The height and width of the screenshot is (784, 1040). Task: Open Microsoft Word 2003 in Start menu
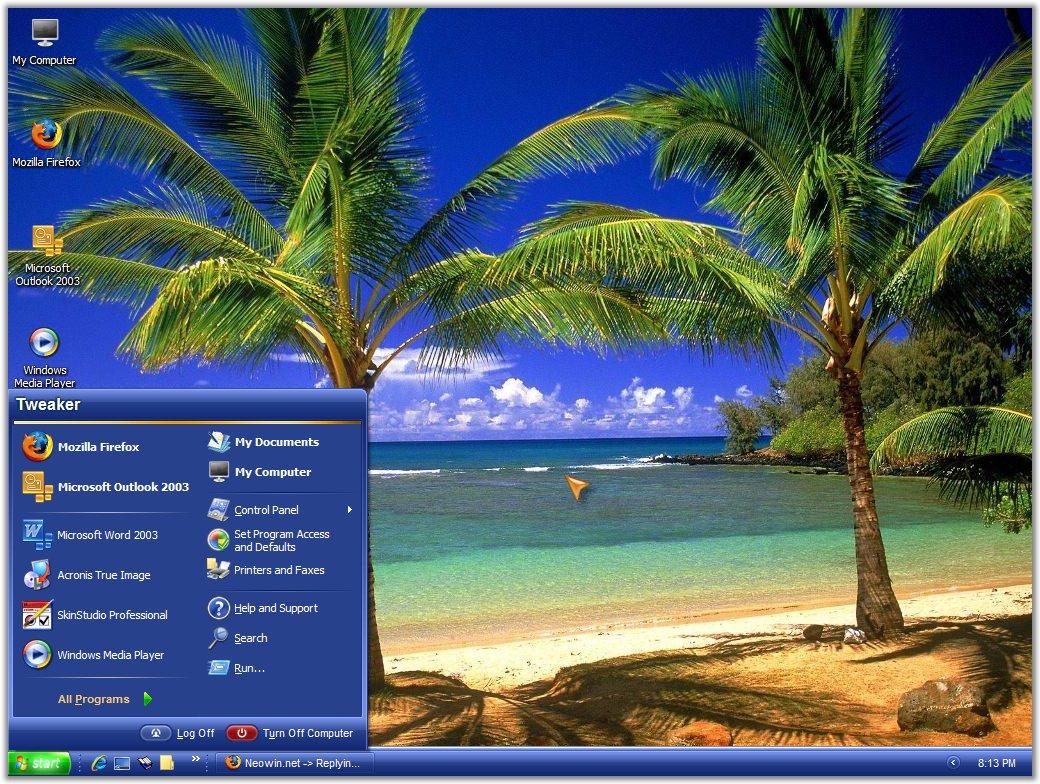click(x=105, y=535)
